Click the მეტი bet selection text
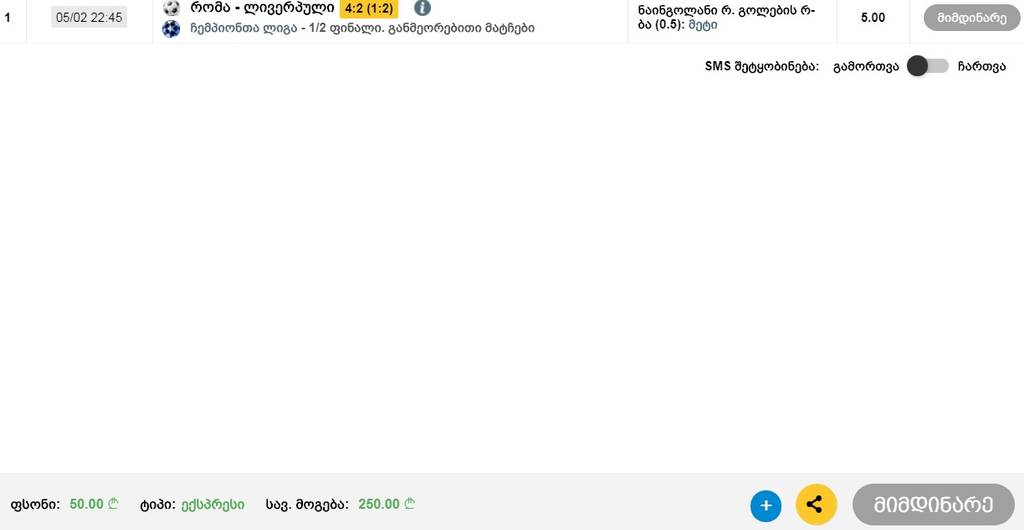Screen dimensions: 1024x530 tap(703, 25)
